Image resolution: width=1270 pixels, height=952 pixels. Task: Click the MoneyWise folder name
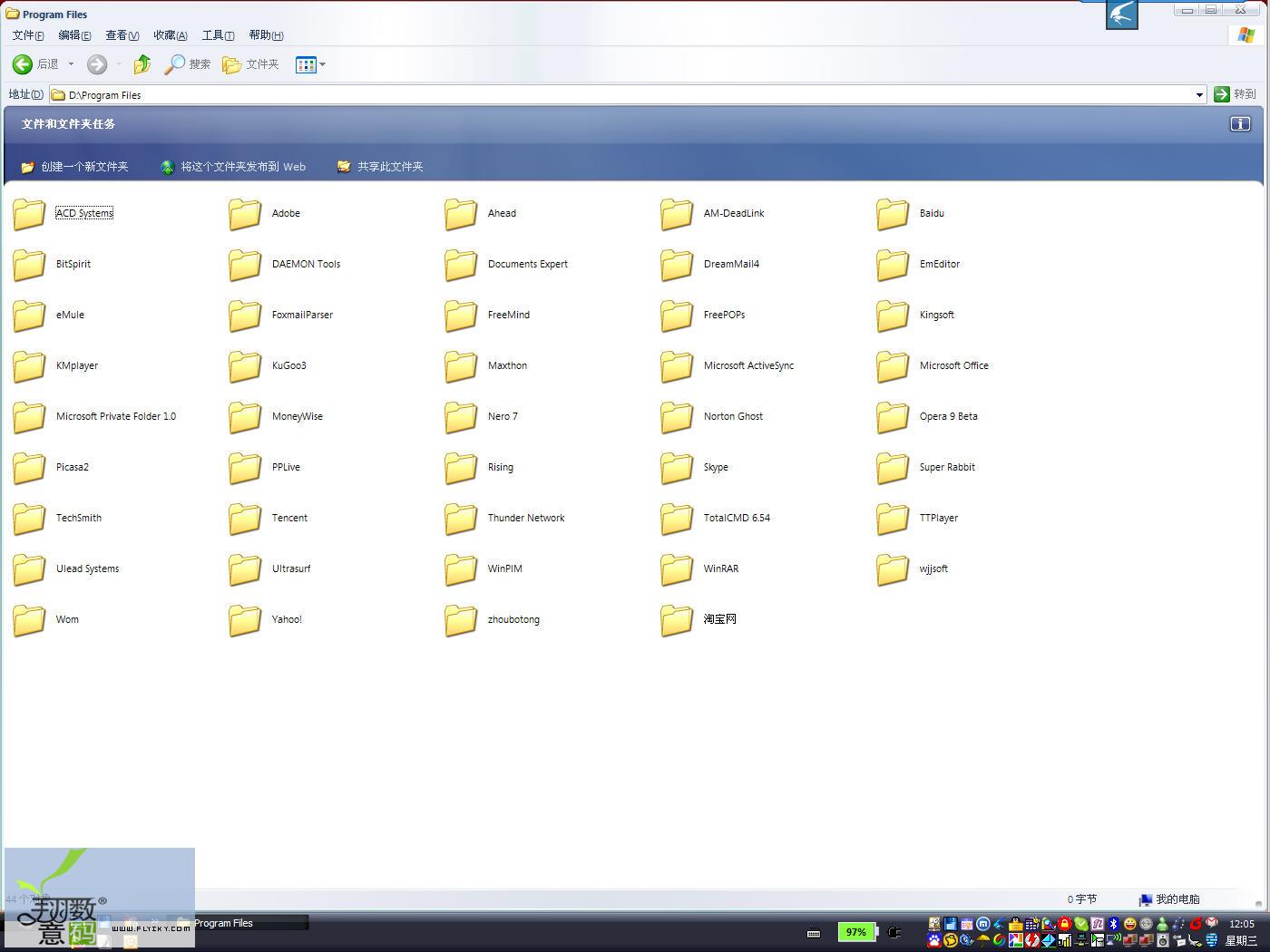[298, 416]
